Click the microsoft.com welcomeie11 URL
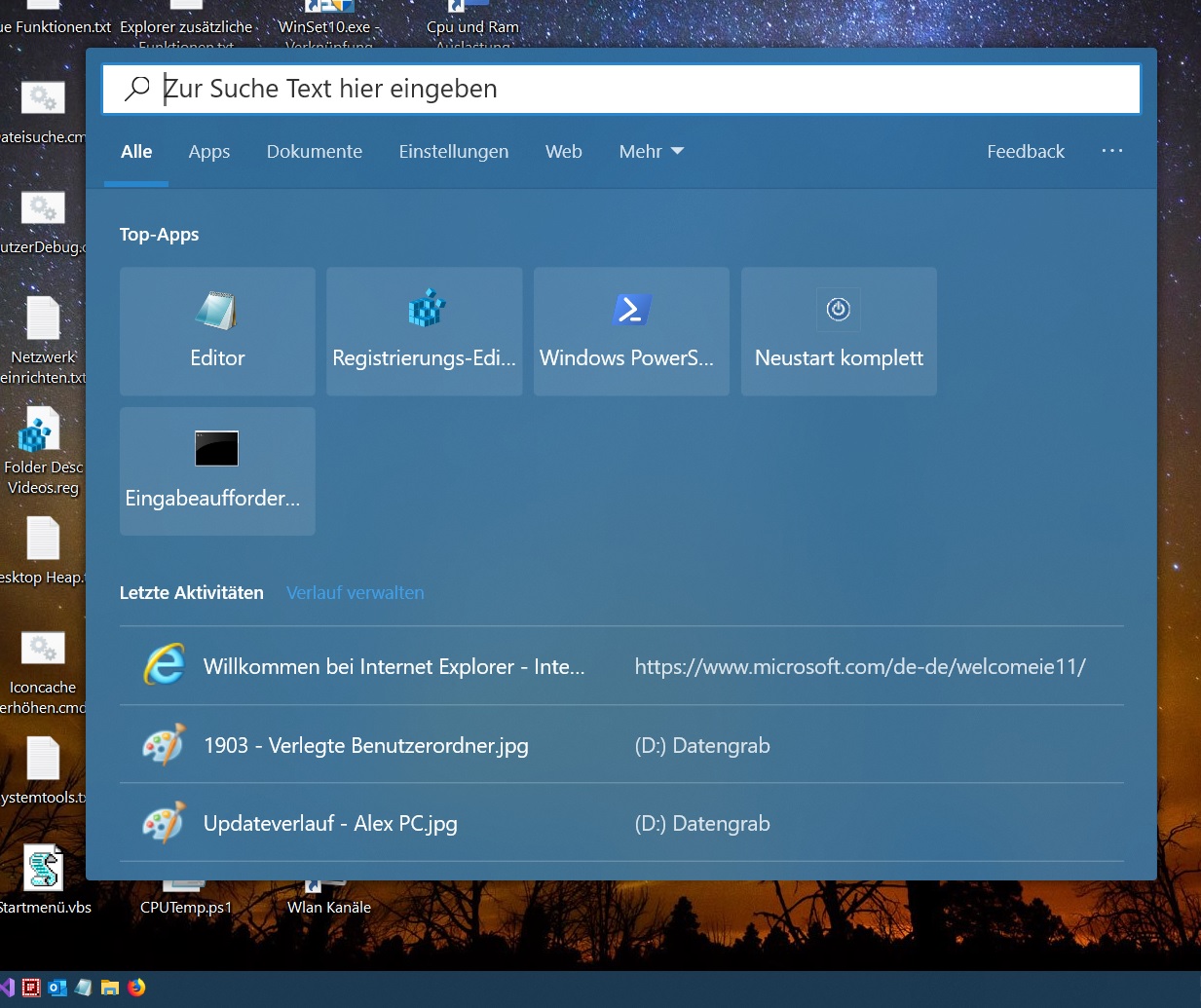Viewport: 1201px width, 1008px height. [x=860, y=666]
